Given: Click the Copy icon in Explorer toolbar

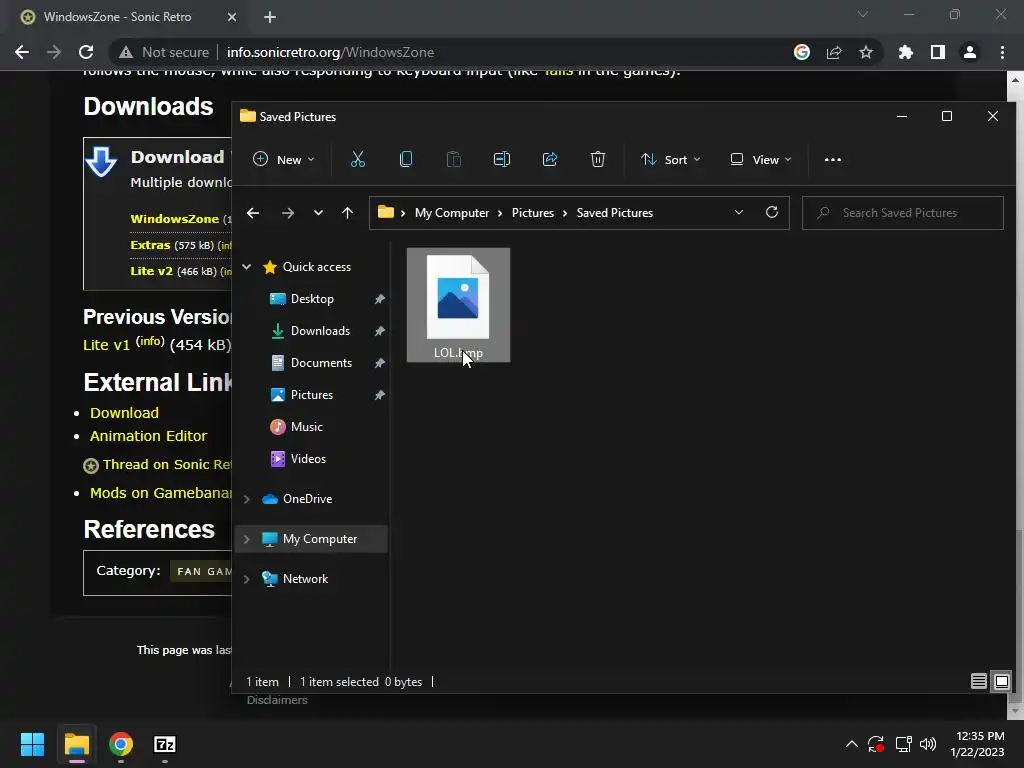Looking at the screenshot, I should point(406,159).
